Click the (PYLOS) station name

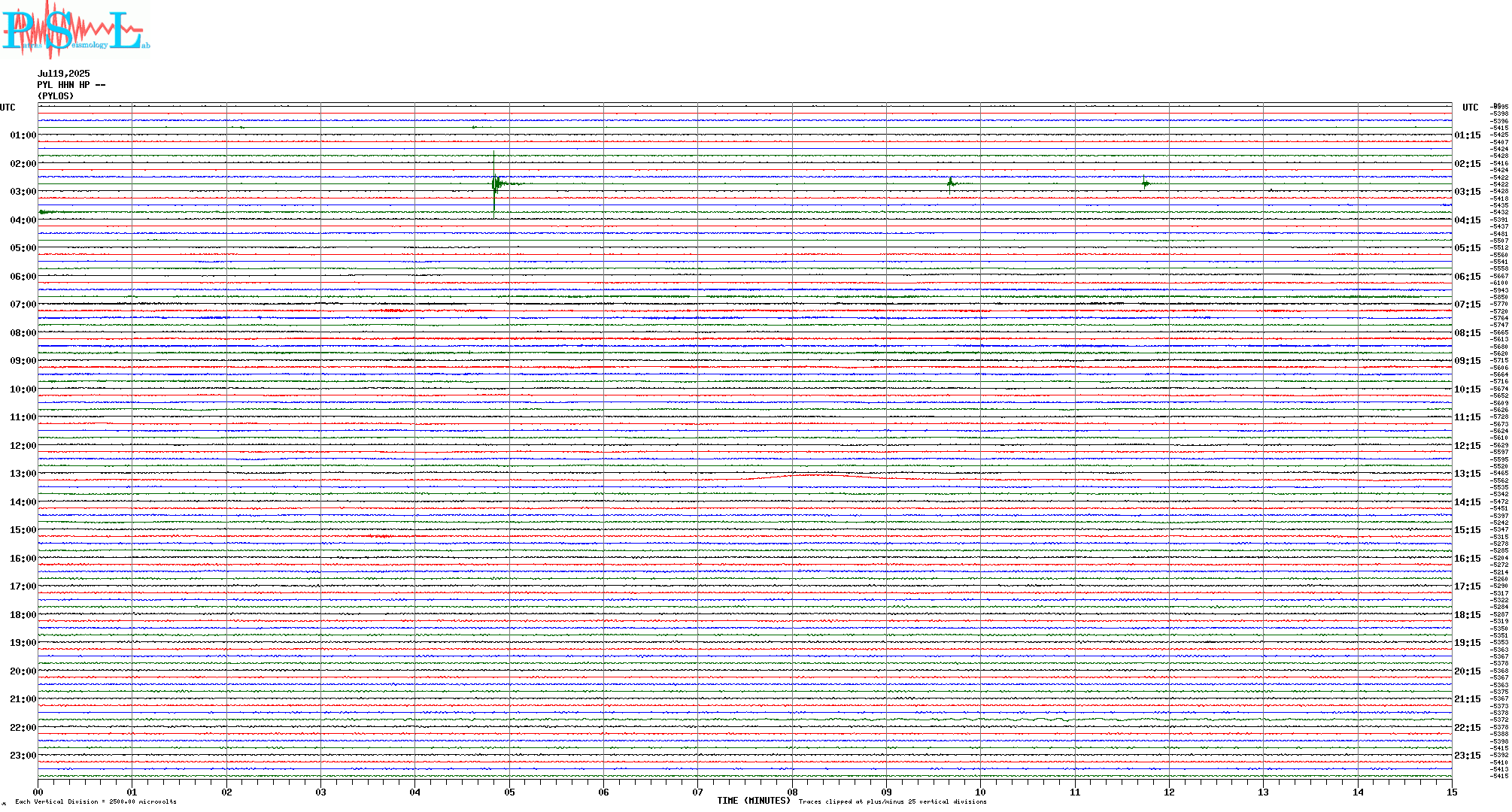tap(56, 96)
